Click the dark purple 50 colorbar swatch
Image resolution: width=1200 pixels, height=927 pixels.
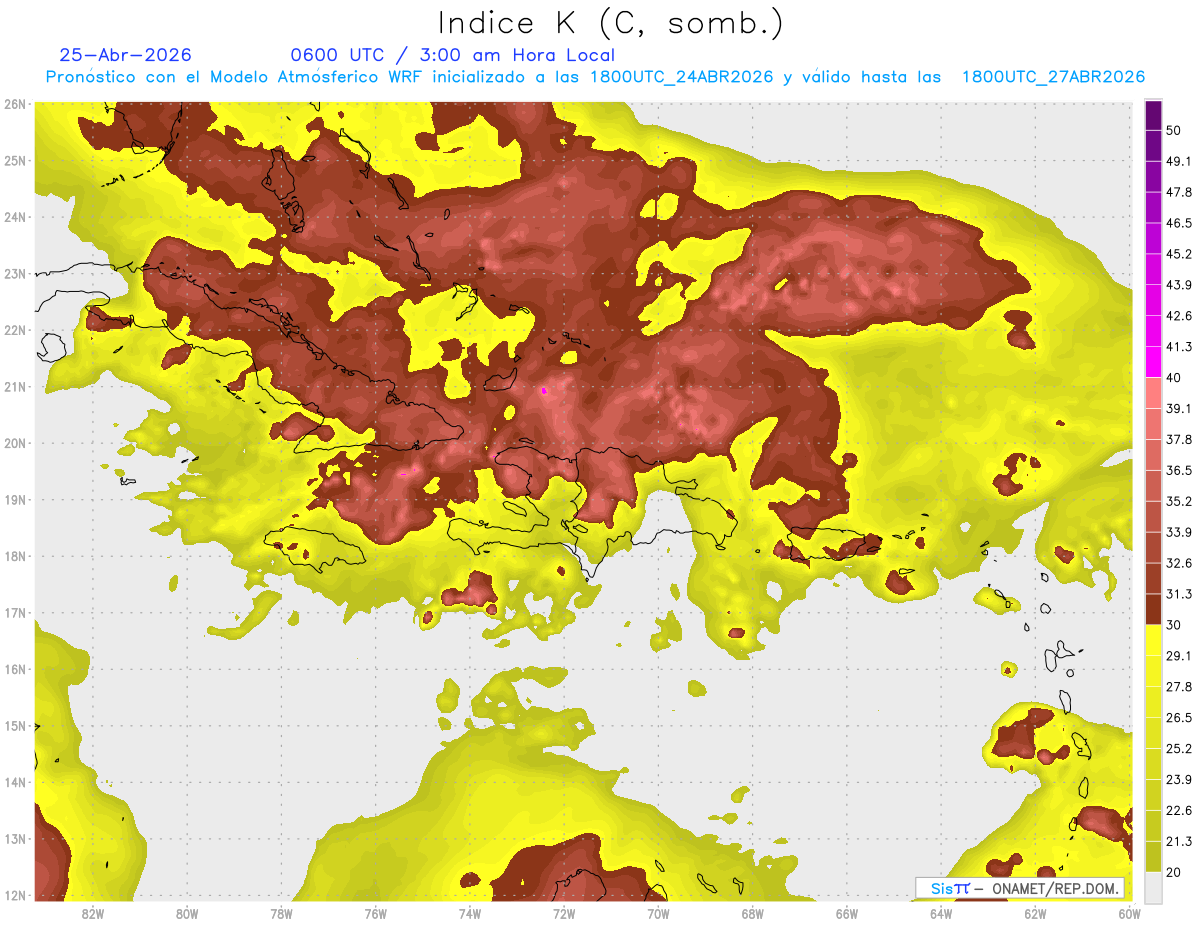tap(1153, 116)
